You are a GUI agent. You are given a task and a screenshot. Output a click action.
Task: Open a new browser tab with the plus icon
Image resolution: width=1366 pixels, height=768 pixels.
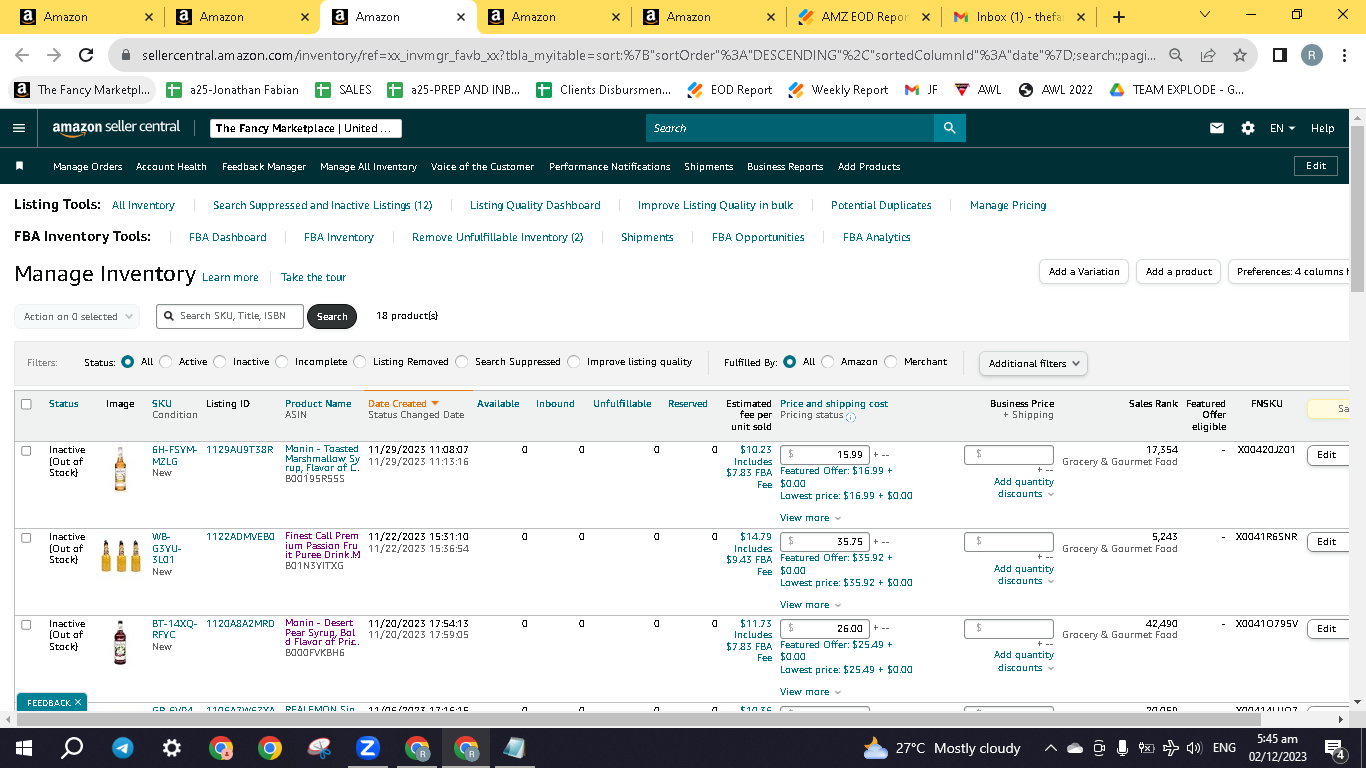tap(1119, 17)
